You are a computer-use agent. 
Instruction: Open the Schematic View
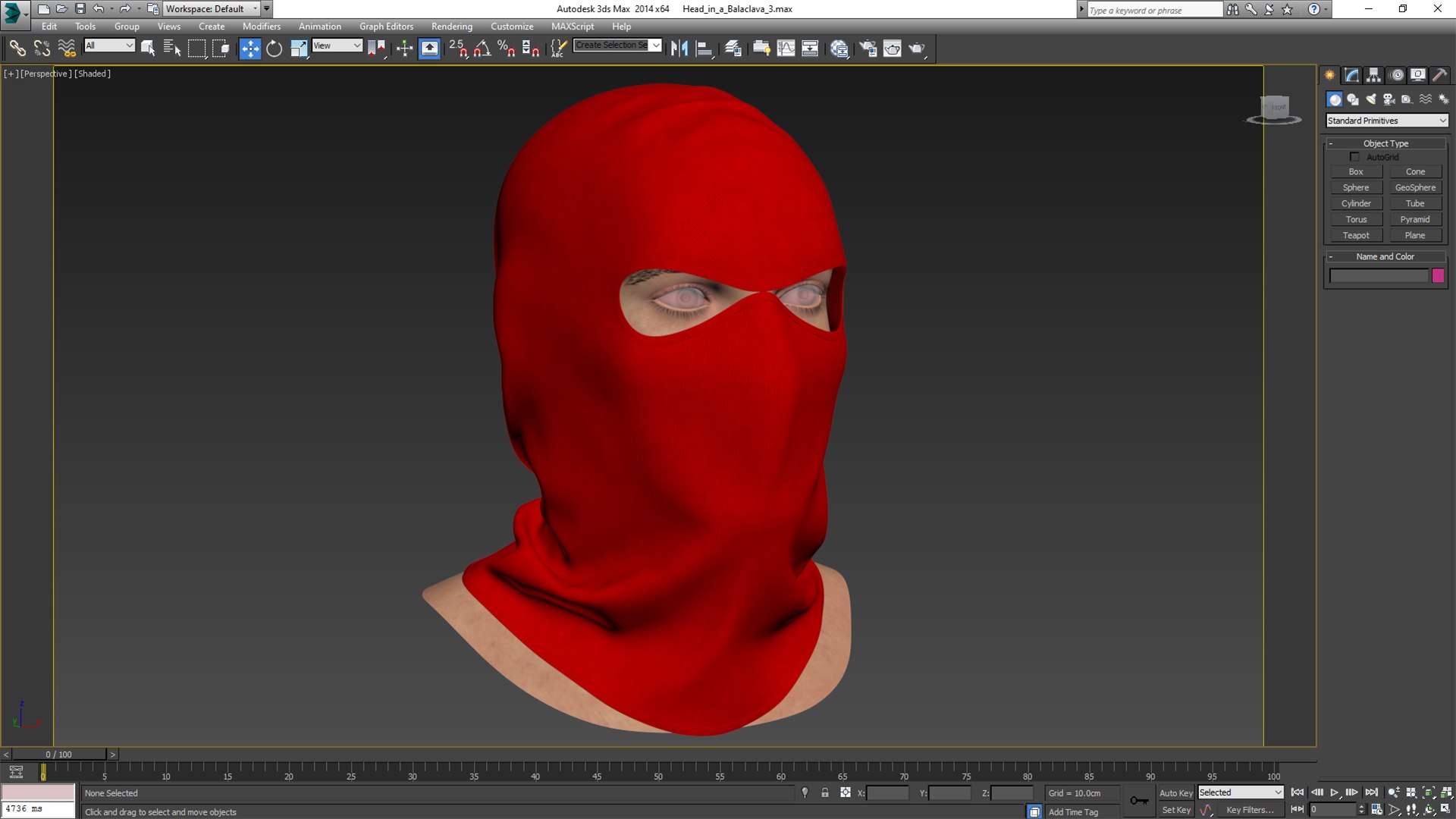click(810, 49)
